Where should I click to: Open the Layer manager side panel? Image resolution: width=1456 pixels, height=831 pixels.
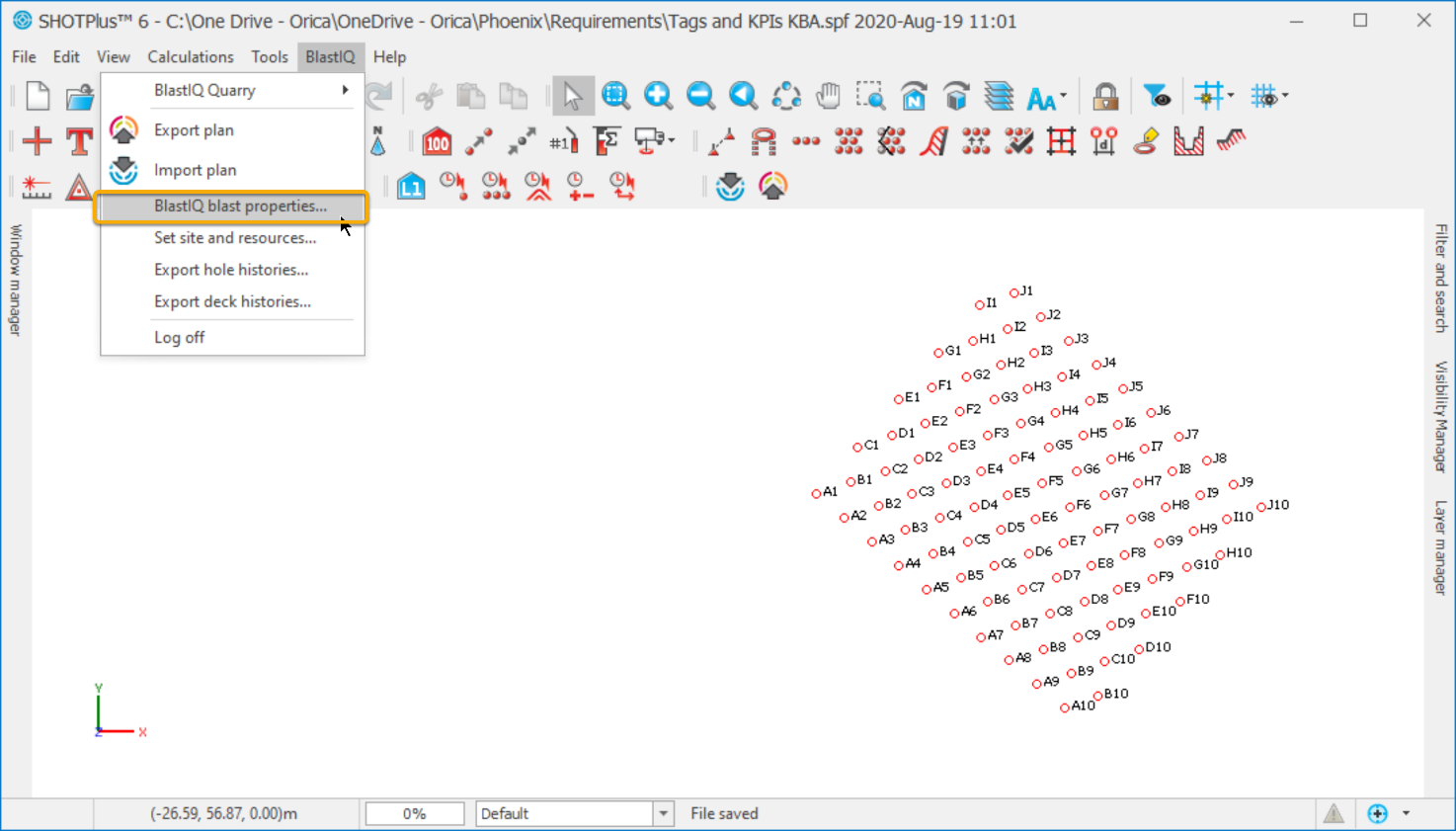point(1440,546)
